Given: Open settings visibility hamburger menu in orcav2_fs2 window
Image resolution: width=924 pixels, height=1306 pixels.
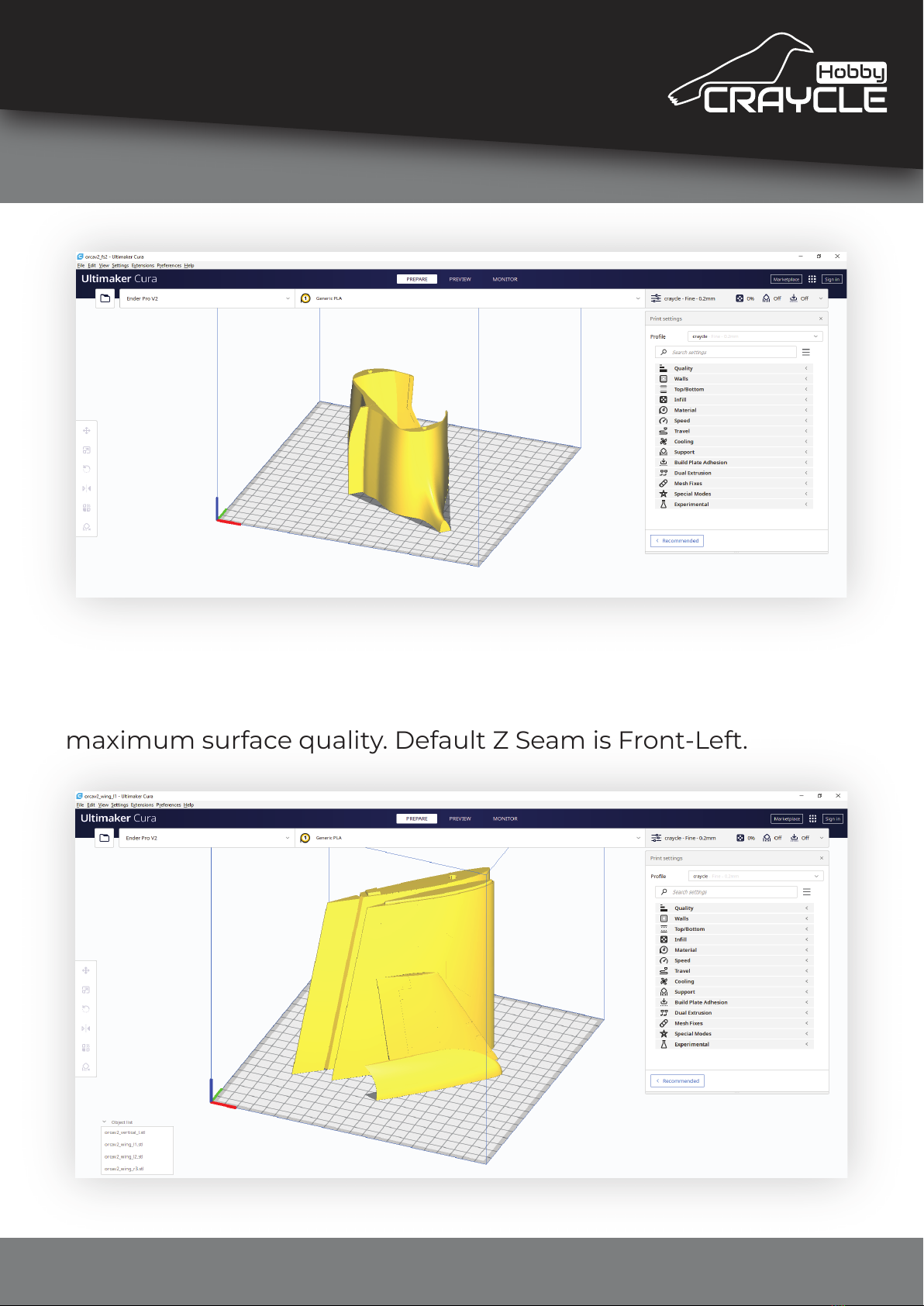Looking at the screenshot, I should point(806,352).
